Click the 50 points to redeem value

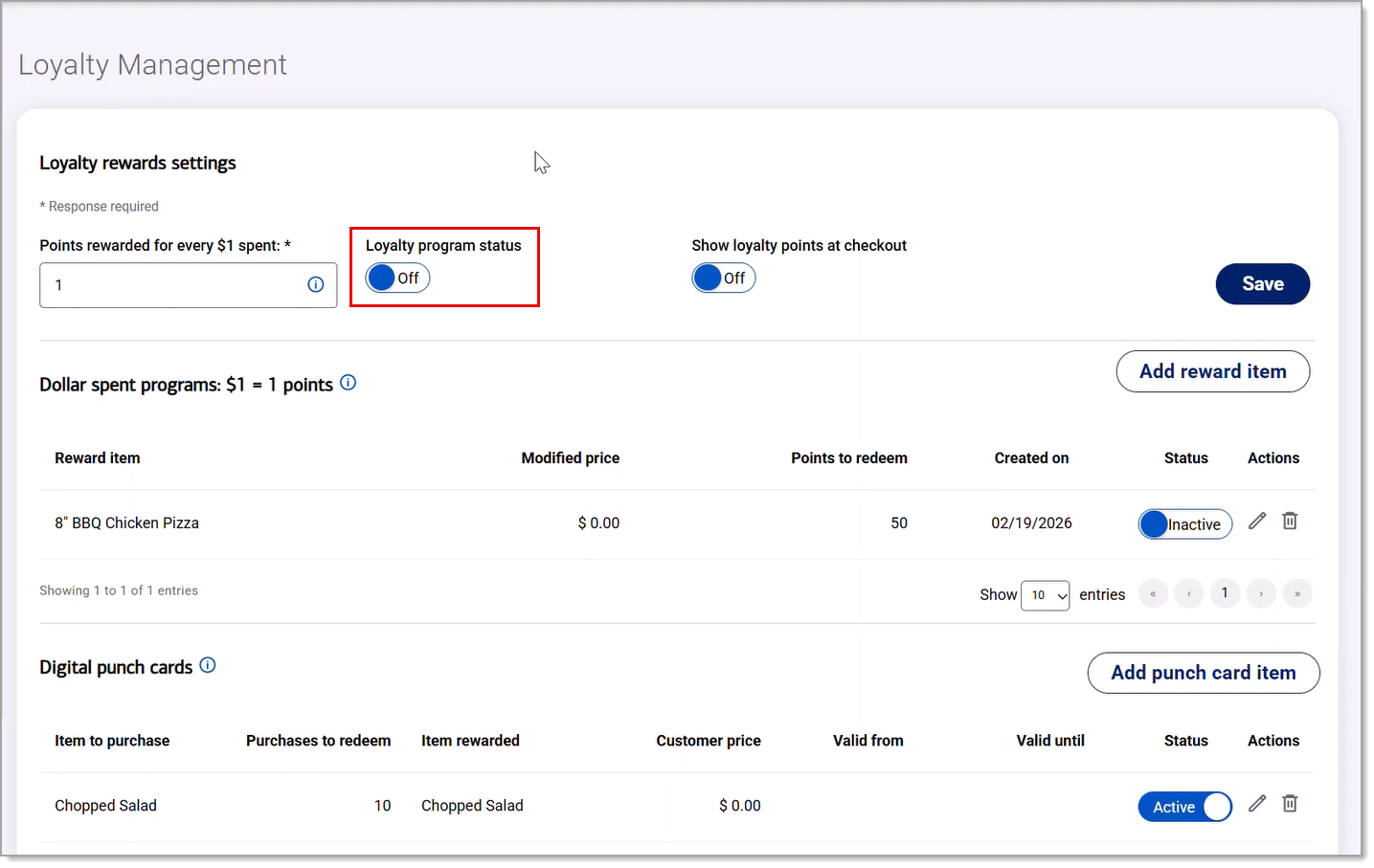pos(899,523)
